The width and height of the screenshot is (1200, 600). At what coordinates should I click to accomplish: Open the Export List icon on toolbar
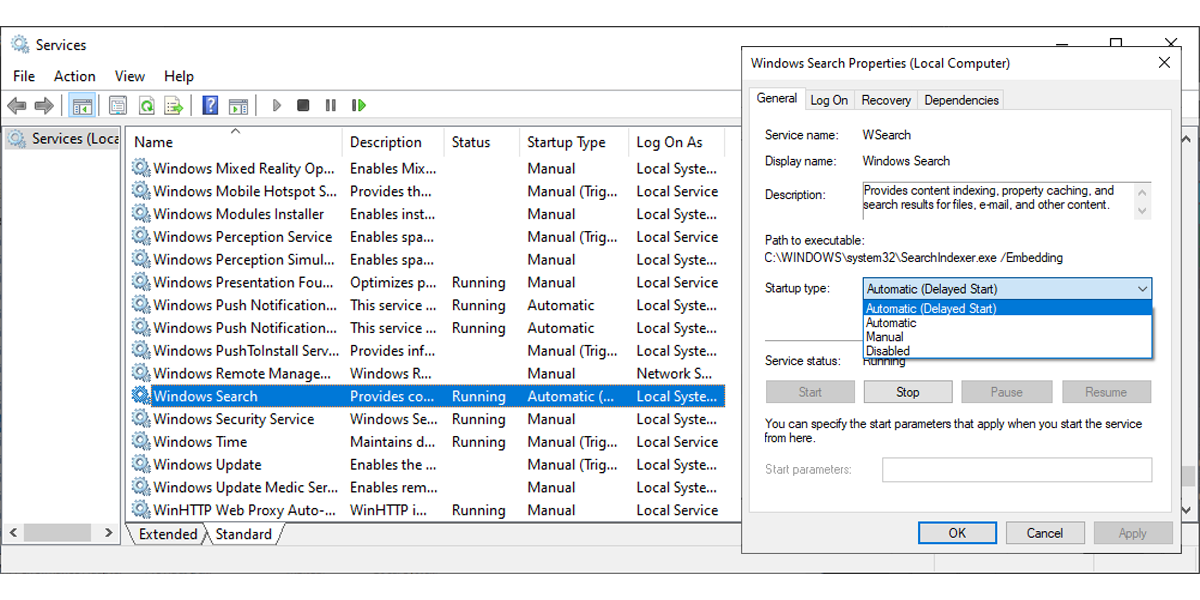(172, 105)
